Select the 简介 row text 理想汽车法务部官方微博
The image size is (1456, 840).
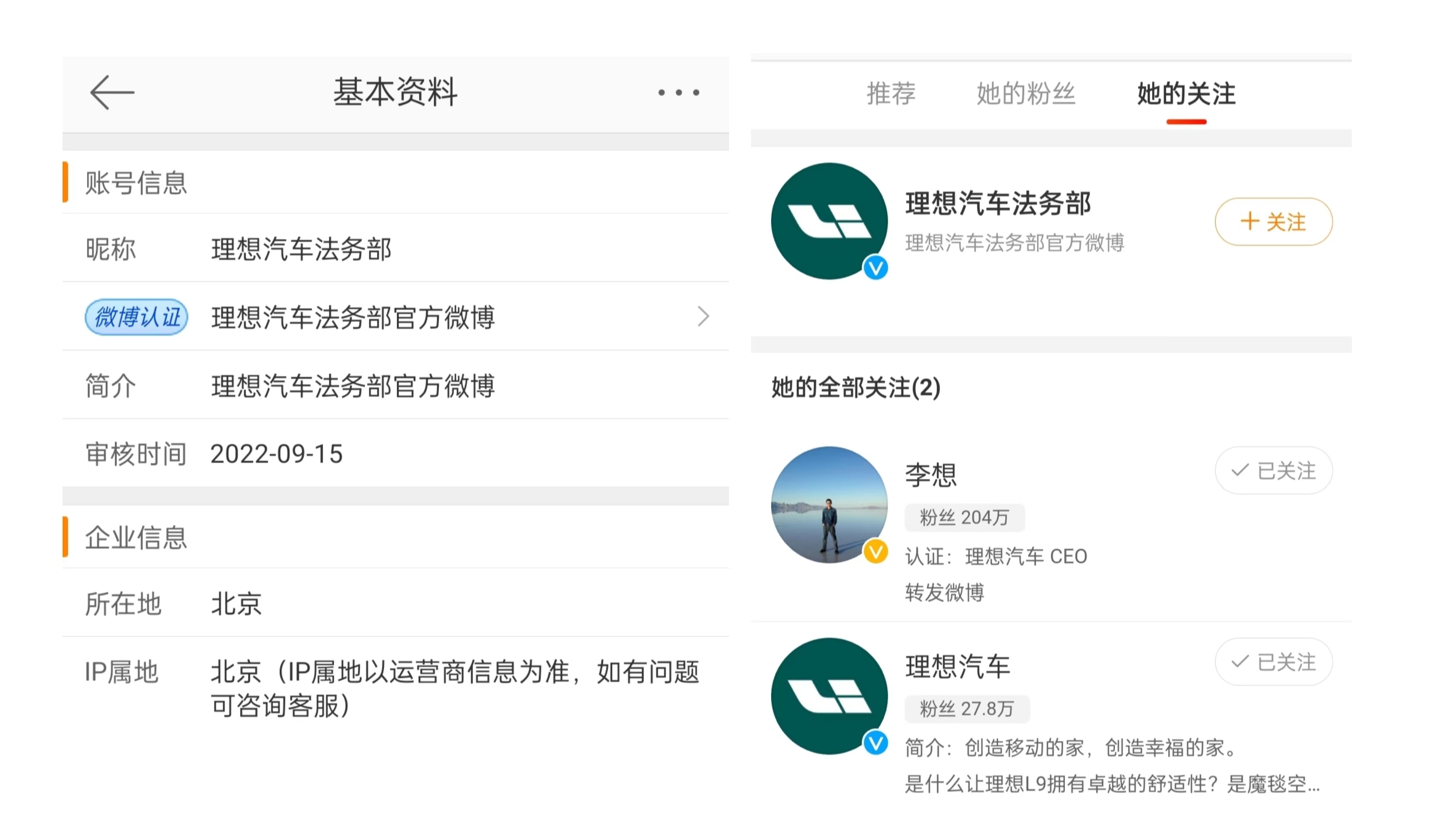(353, 386)
